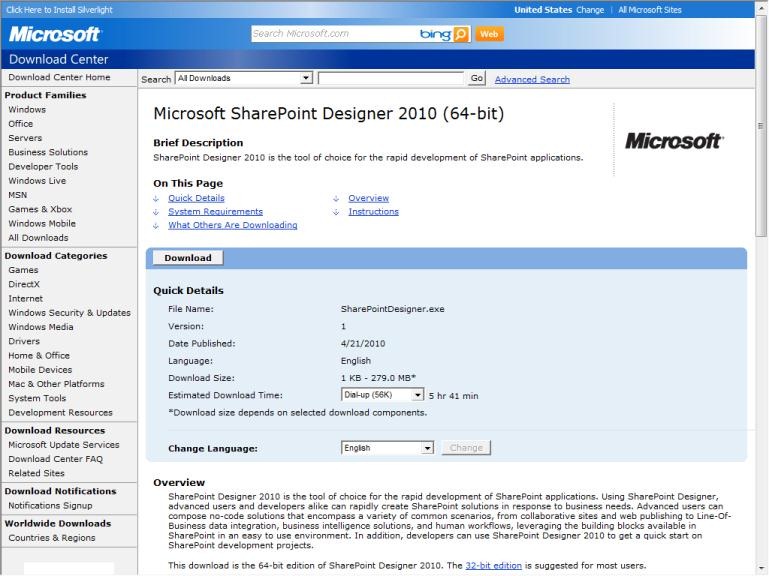The width and height of the screenshot is (769, 576).
Task: Open Windows Media category
Action: (x=41, y=327)
